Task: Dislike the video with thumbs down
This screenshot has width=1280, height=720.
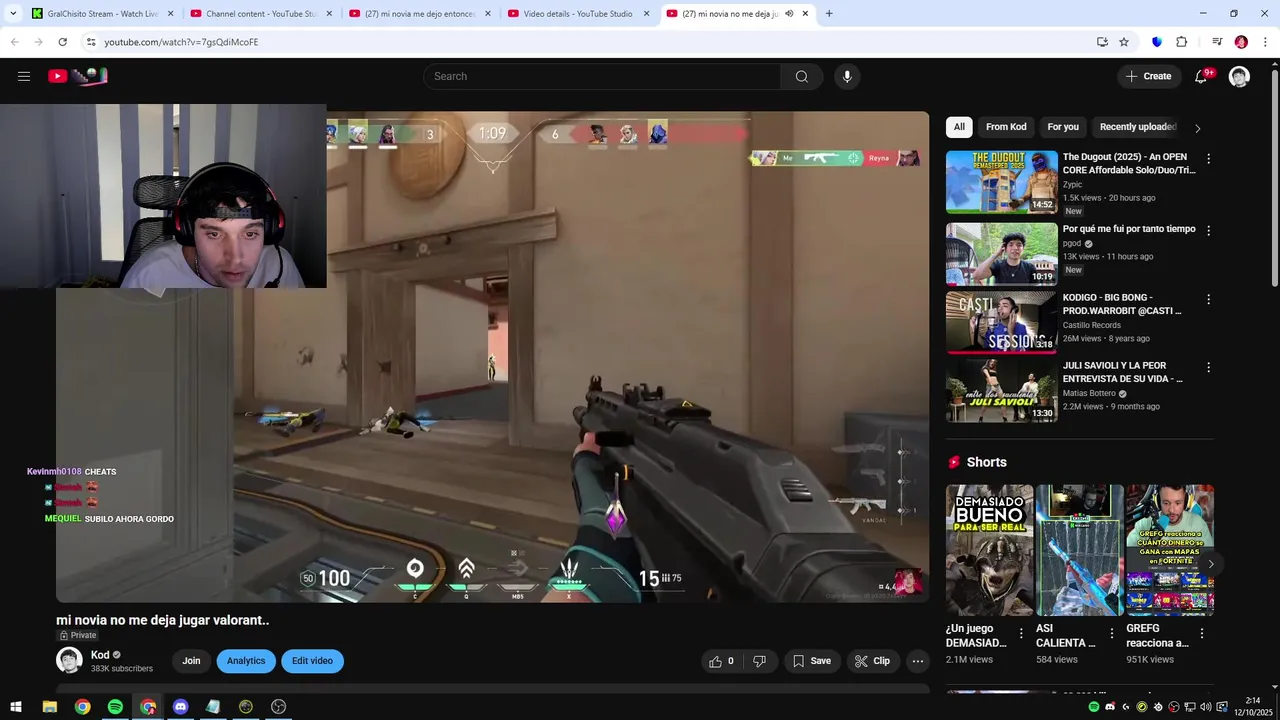Action: click(759, 661)
